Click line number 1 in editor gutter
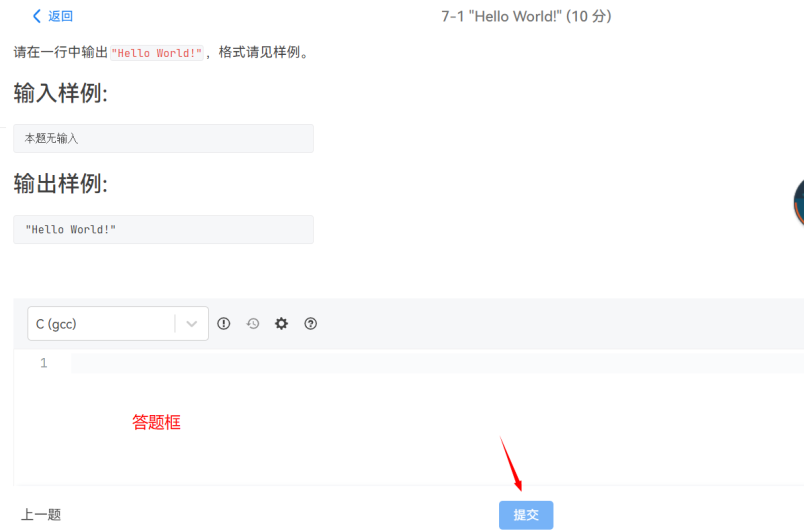The image size is (805, 532). click(43, 363)
